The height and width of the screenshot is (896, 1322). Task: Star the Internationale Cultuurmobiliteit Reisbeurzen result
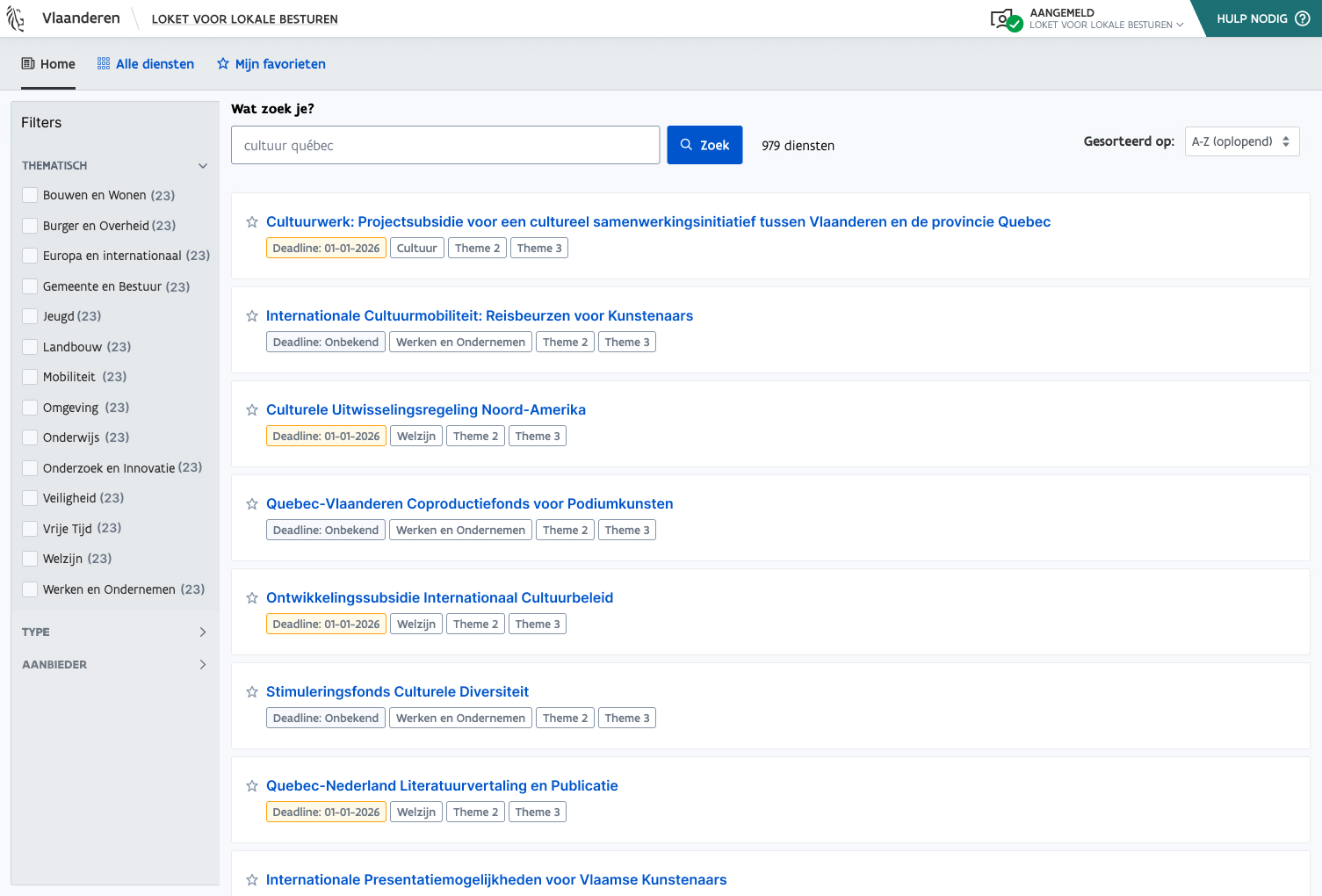252,316
